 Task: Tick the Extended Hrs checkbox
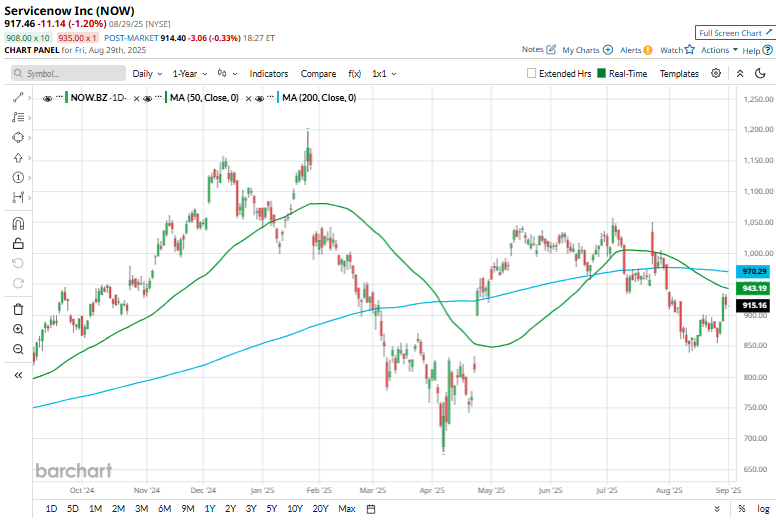click(x=531, y=73)
